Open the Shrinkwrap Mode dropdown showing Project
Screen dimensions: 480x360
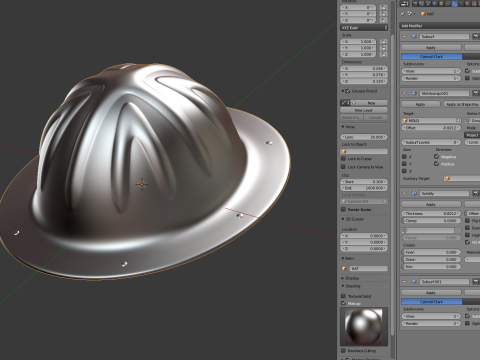(472, 135)
